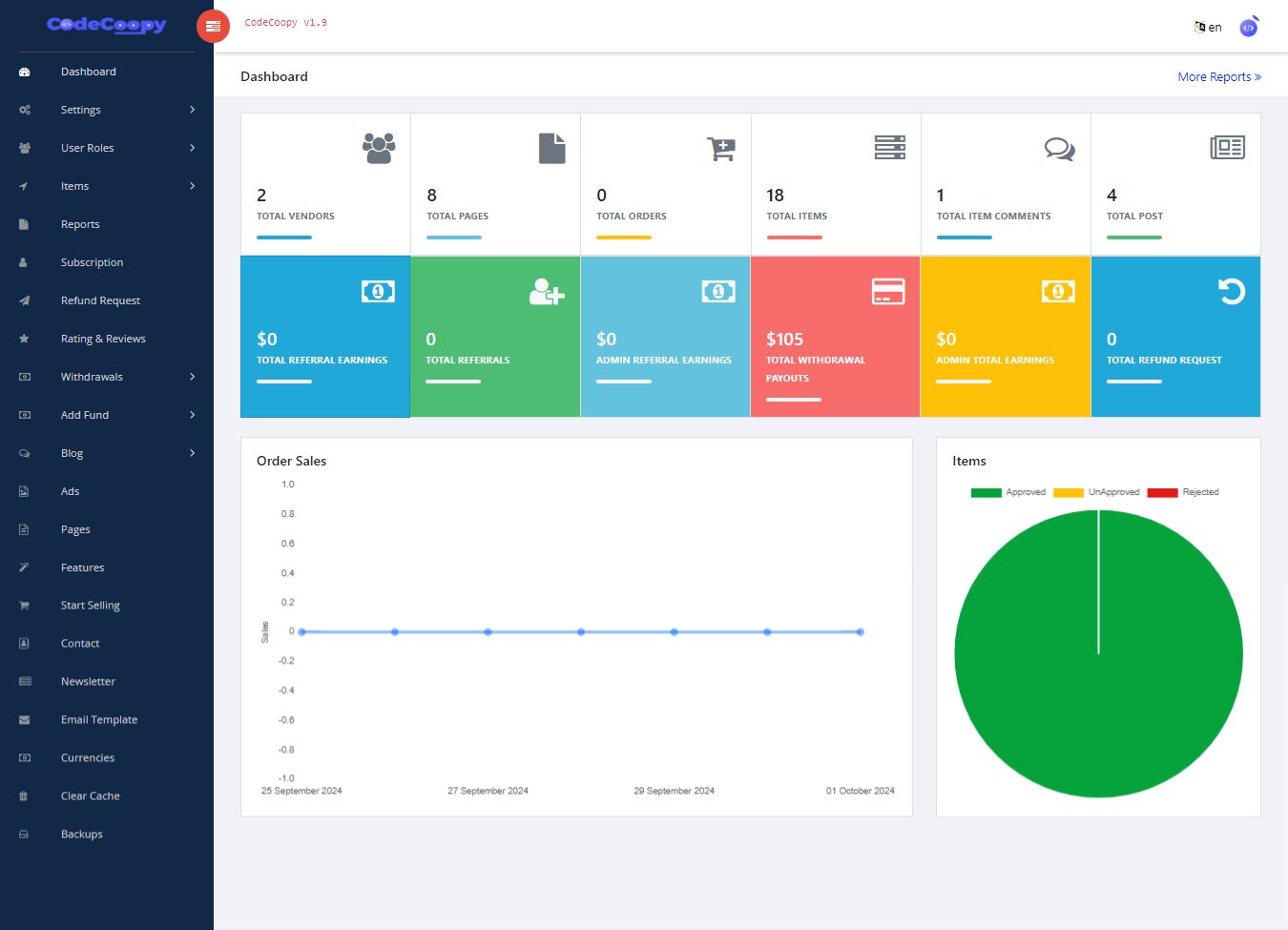Click the Withdrawals money icon in sidebar

pos(25,377)
